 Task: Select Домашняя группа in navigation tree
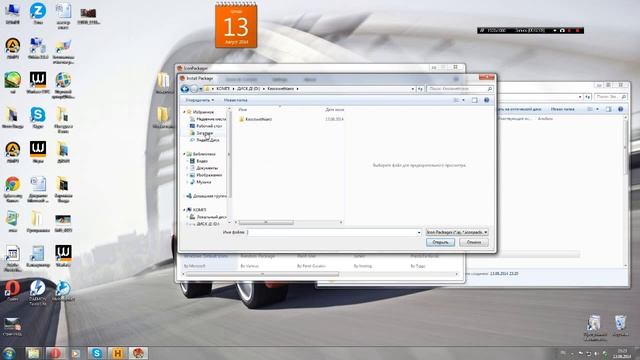click(x=207, y=196)
